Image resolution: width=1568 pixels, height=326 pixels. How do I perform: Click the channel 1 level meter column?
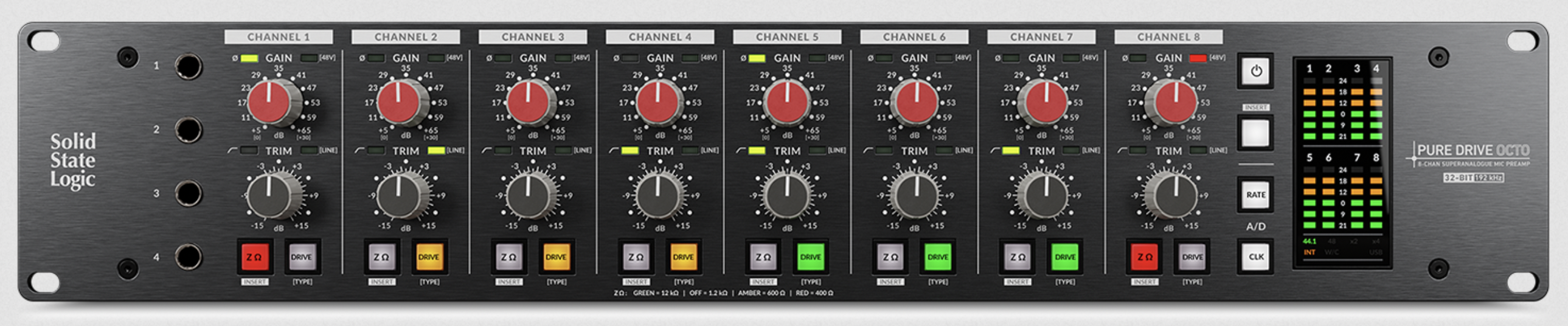pos(1310,108)
